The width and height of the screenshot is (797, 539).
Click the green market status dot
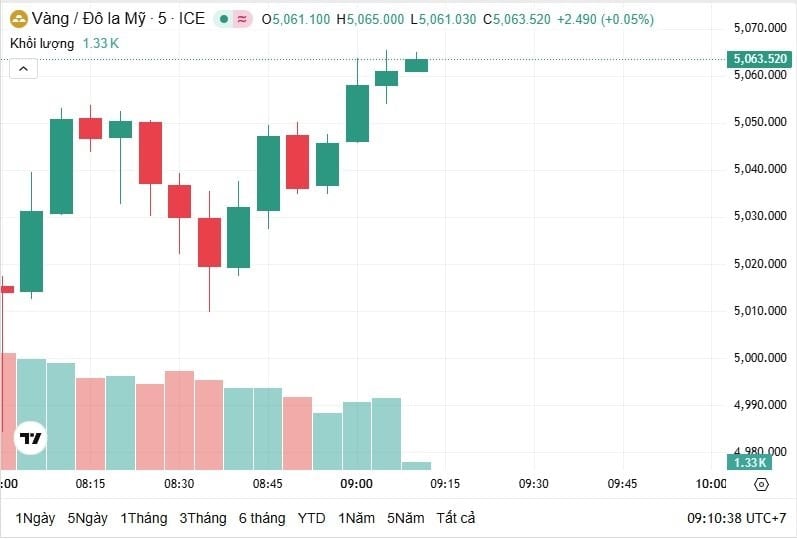pos(224,19)
